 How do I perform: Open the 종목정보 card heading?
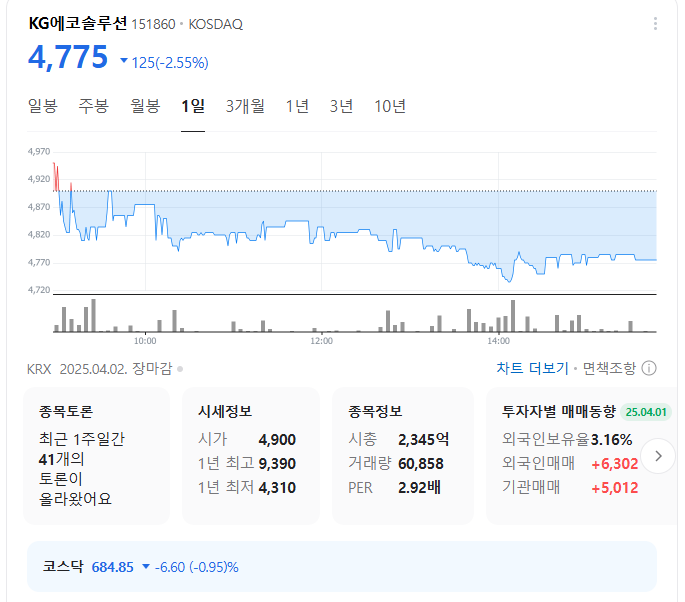tap(375, 411)
